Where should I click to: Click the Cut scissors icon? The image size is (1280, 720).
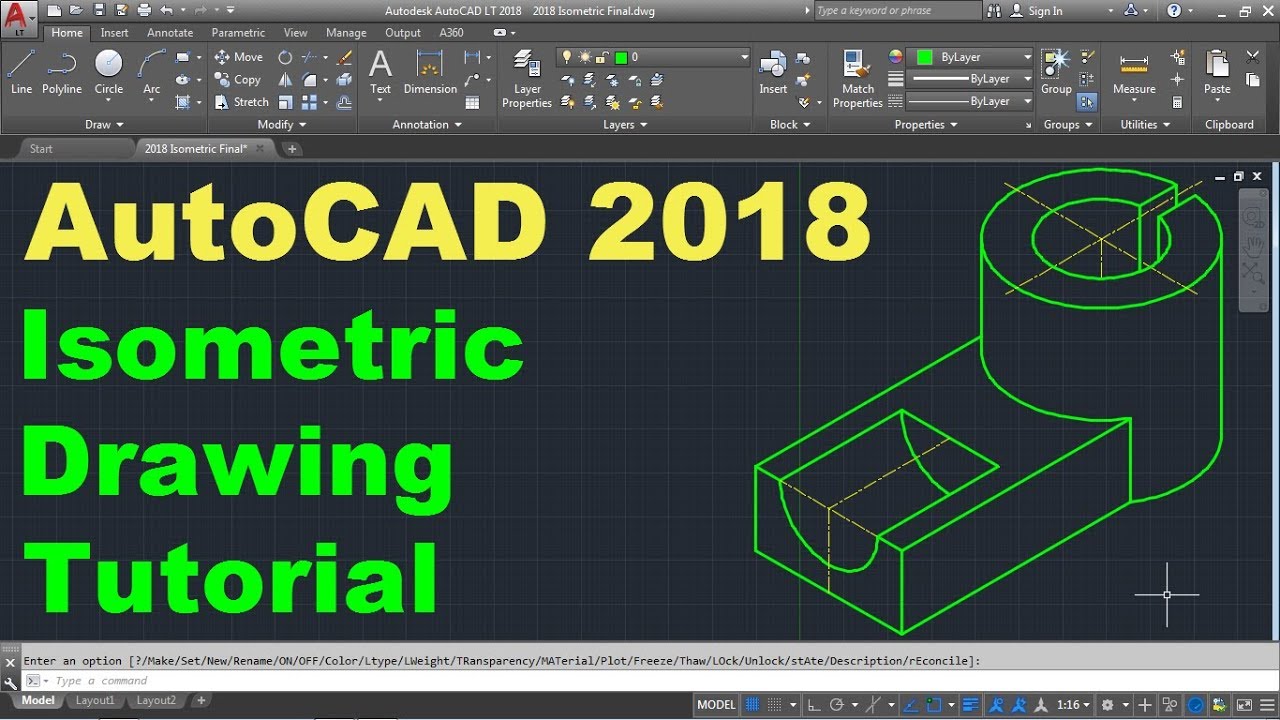click(x=1252, y=57)
